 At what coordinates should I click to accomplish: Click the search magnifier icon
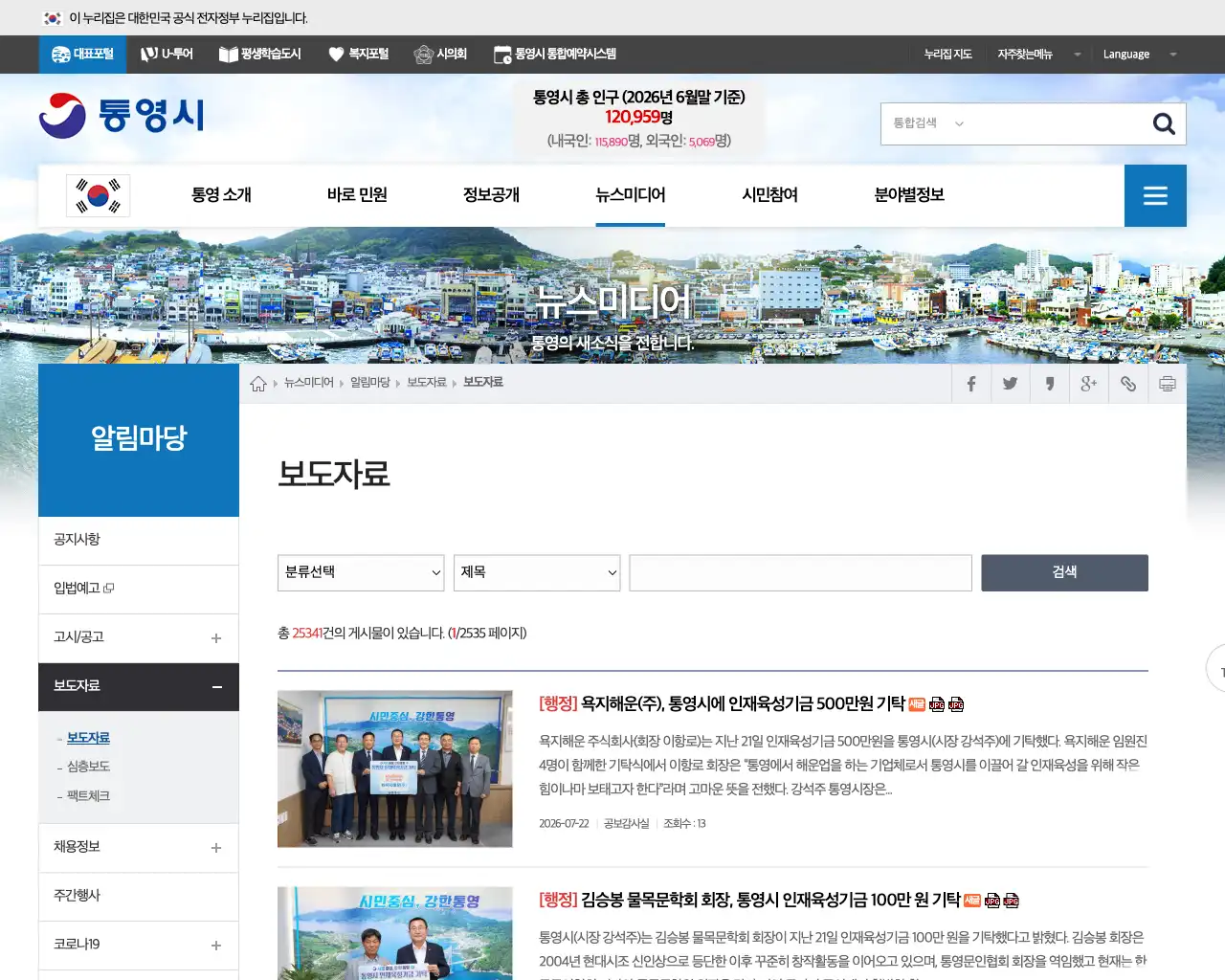pyautogui.click(x=1164, y=123)
